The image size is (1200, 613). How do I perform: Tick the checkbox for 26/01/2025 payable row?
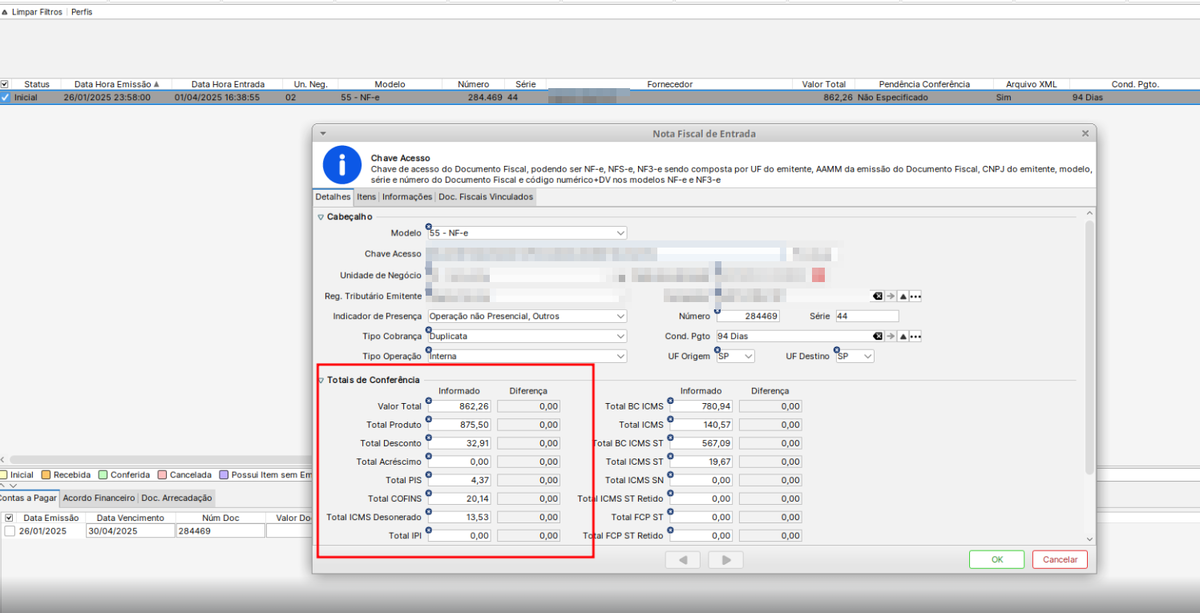9,531
